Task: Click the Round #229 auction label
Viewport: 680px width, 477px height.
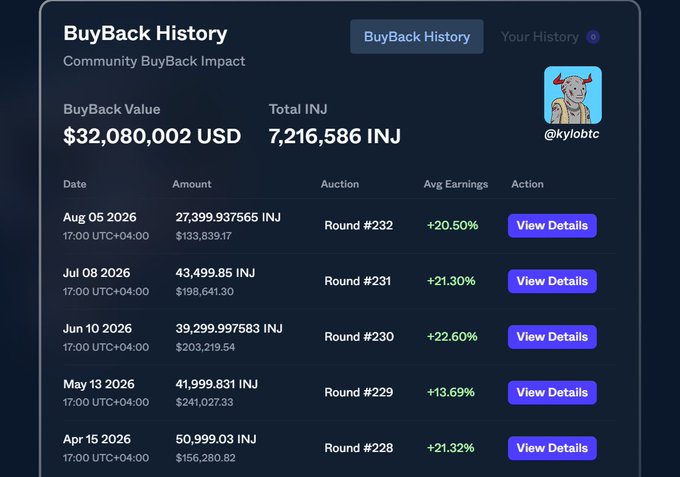Action: point(359,392)
